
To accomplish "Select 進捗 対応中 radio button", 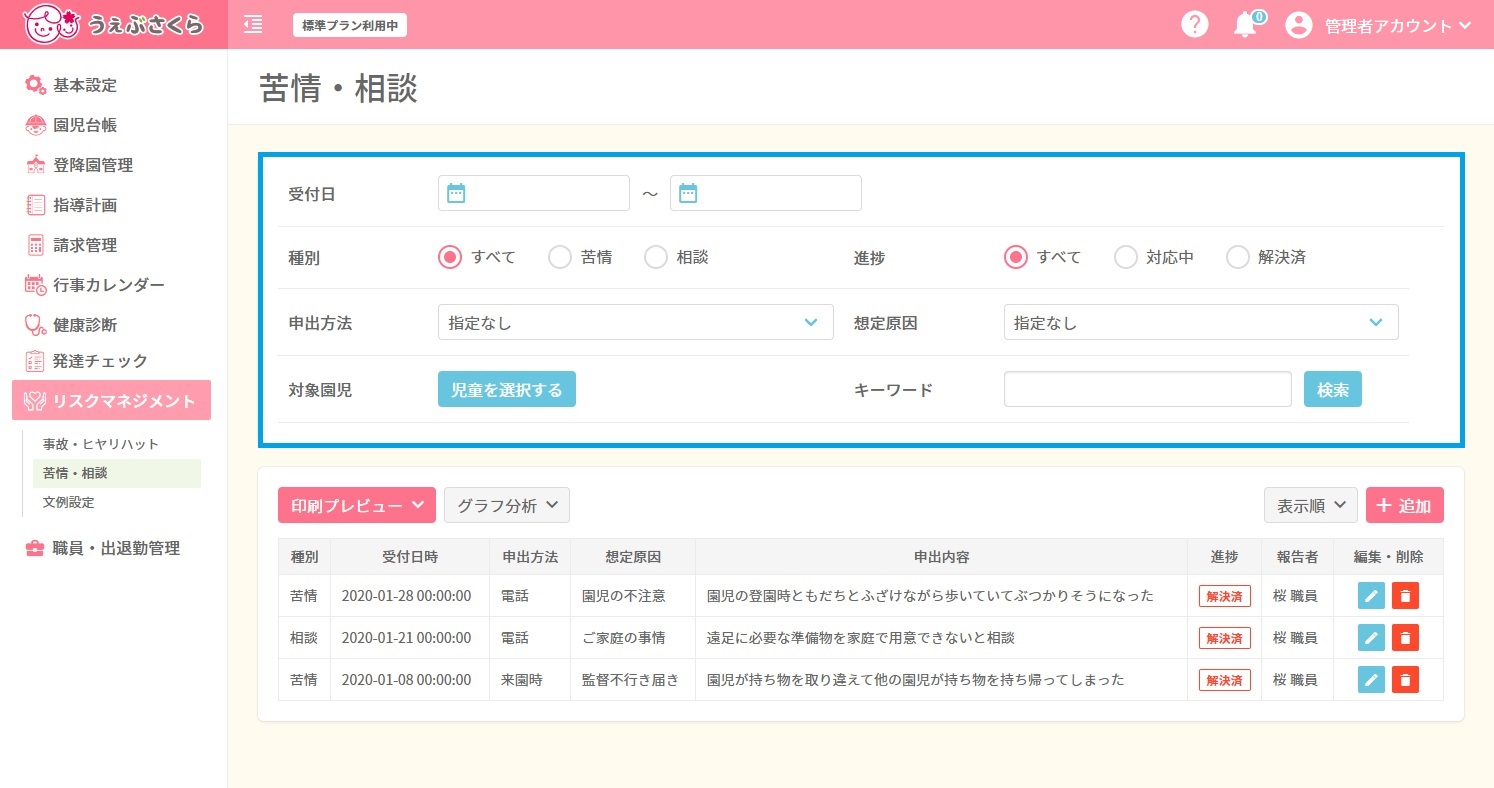I will (x=1126, y=257).
